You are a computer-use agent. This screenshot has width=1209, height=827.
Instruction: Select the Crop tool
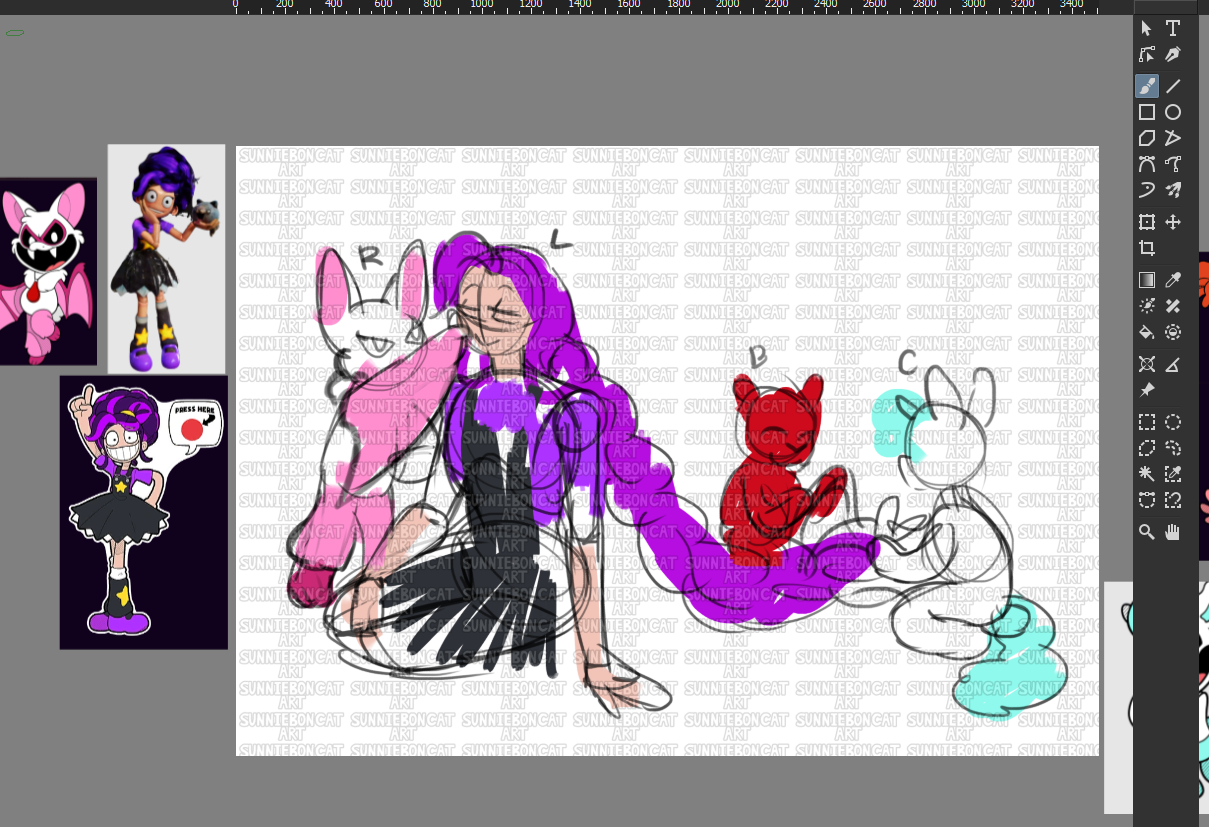pos(1147,248)
